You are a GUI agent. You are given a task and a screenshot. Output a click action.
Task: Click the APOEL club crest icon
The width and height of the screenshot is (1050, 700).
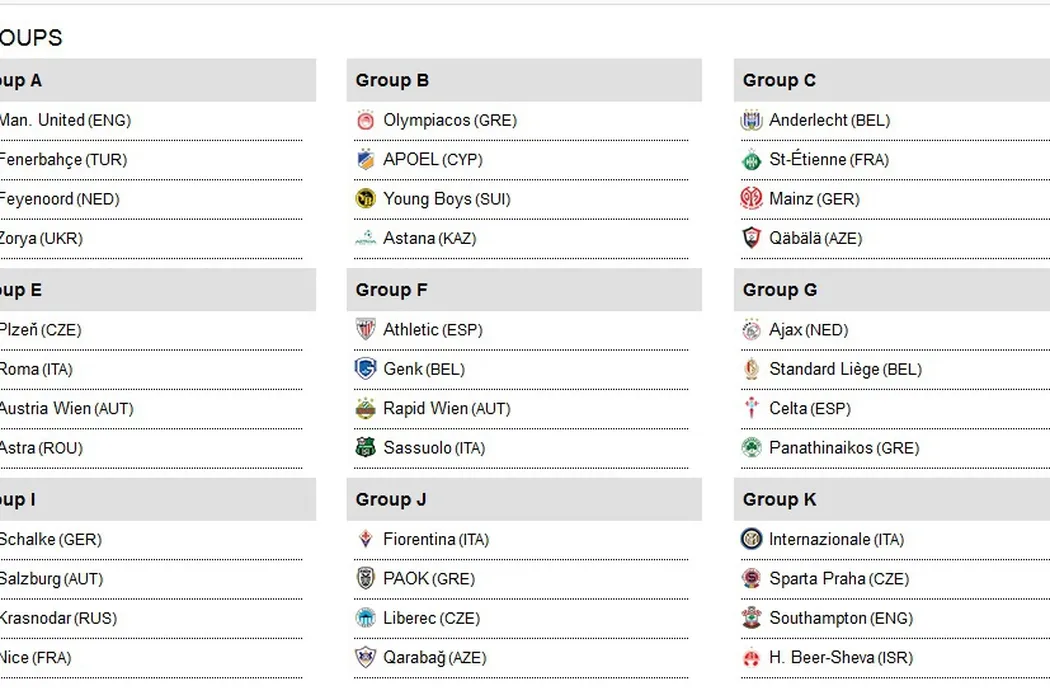click(x=365, y=160)
